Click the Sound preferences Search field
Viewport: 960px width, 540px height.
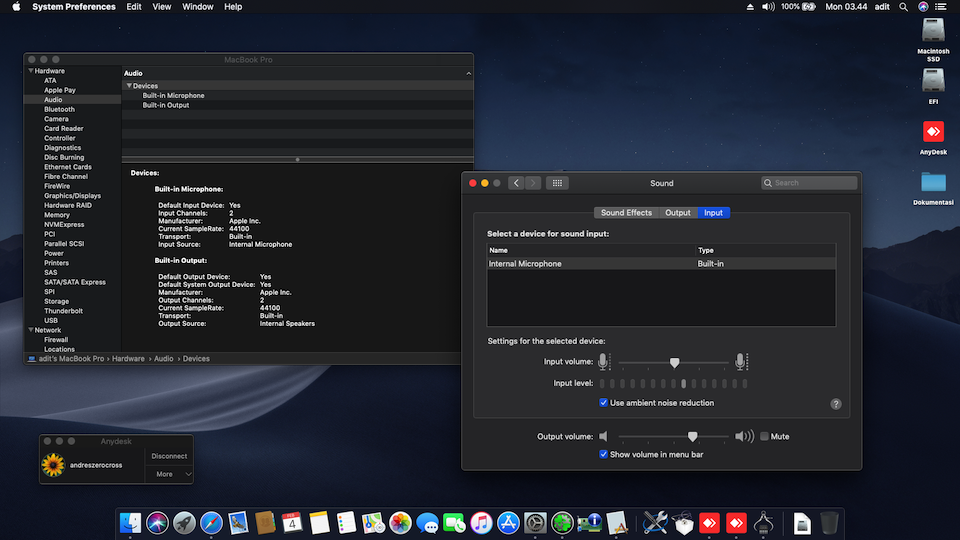[809, 183]
